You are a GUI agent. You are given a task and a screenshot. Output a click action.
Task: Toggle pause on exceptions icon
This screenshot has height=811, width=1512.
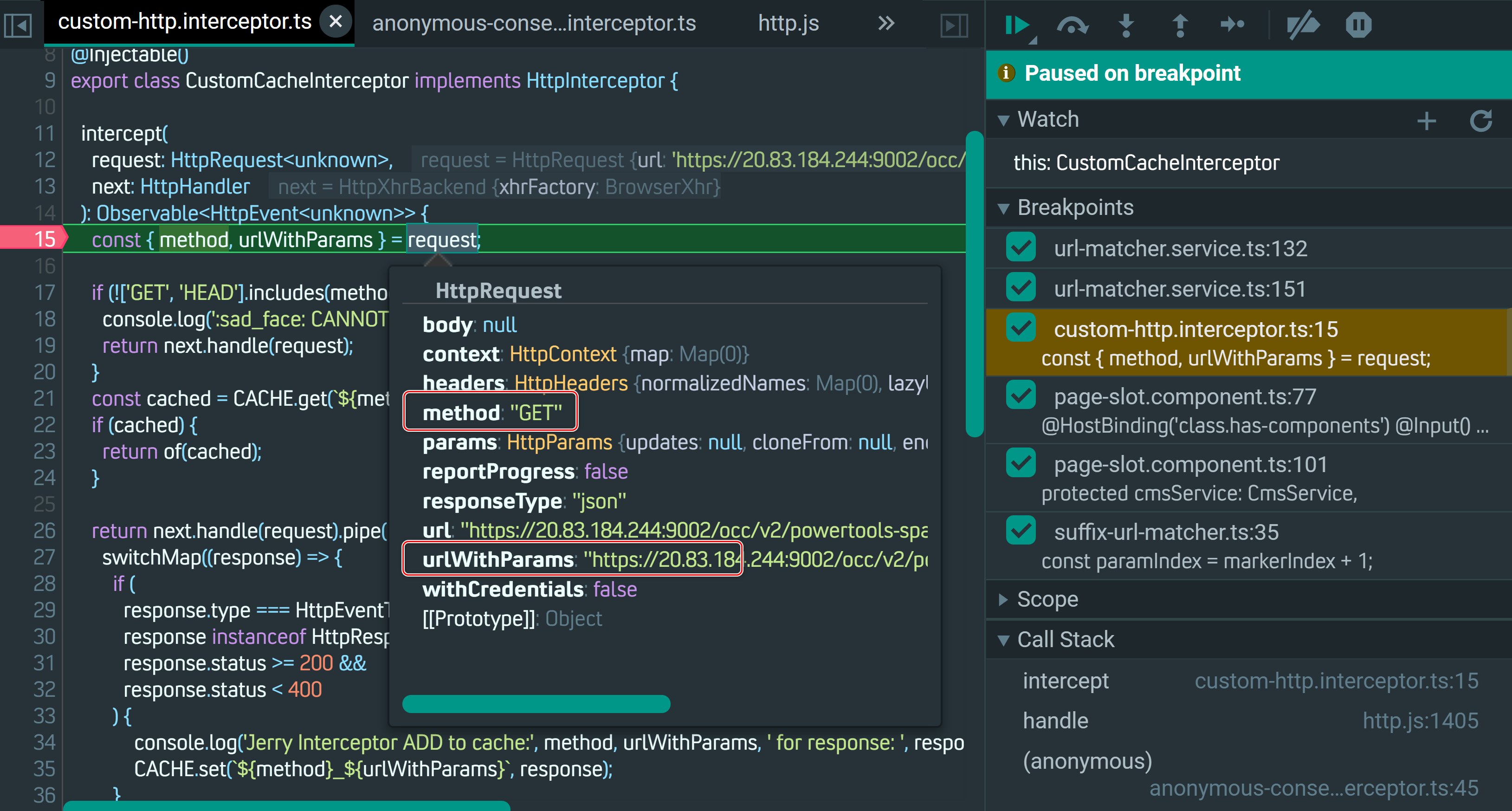(1358, 25)
